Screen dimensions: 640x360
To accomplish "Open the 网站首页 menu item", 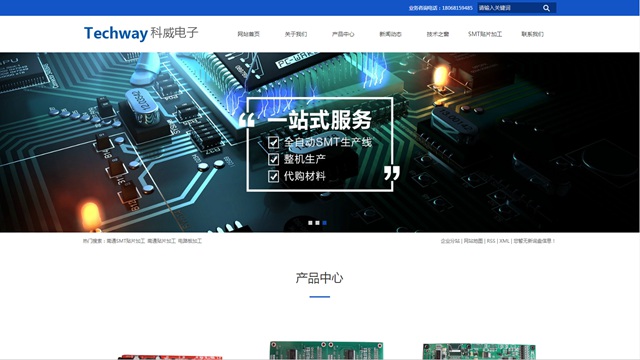I will click(x=249, y=34).
